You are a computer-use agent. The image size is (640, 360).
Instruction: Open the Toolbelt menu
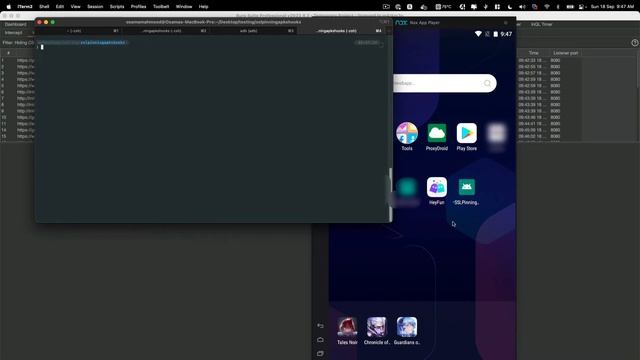click(x=161, y=7)
